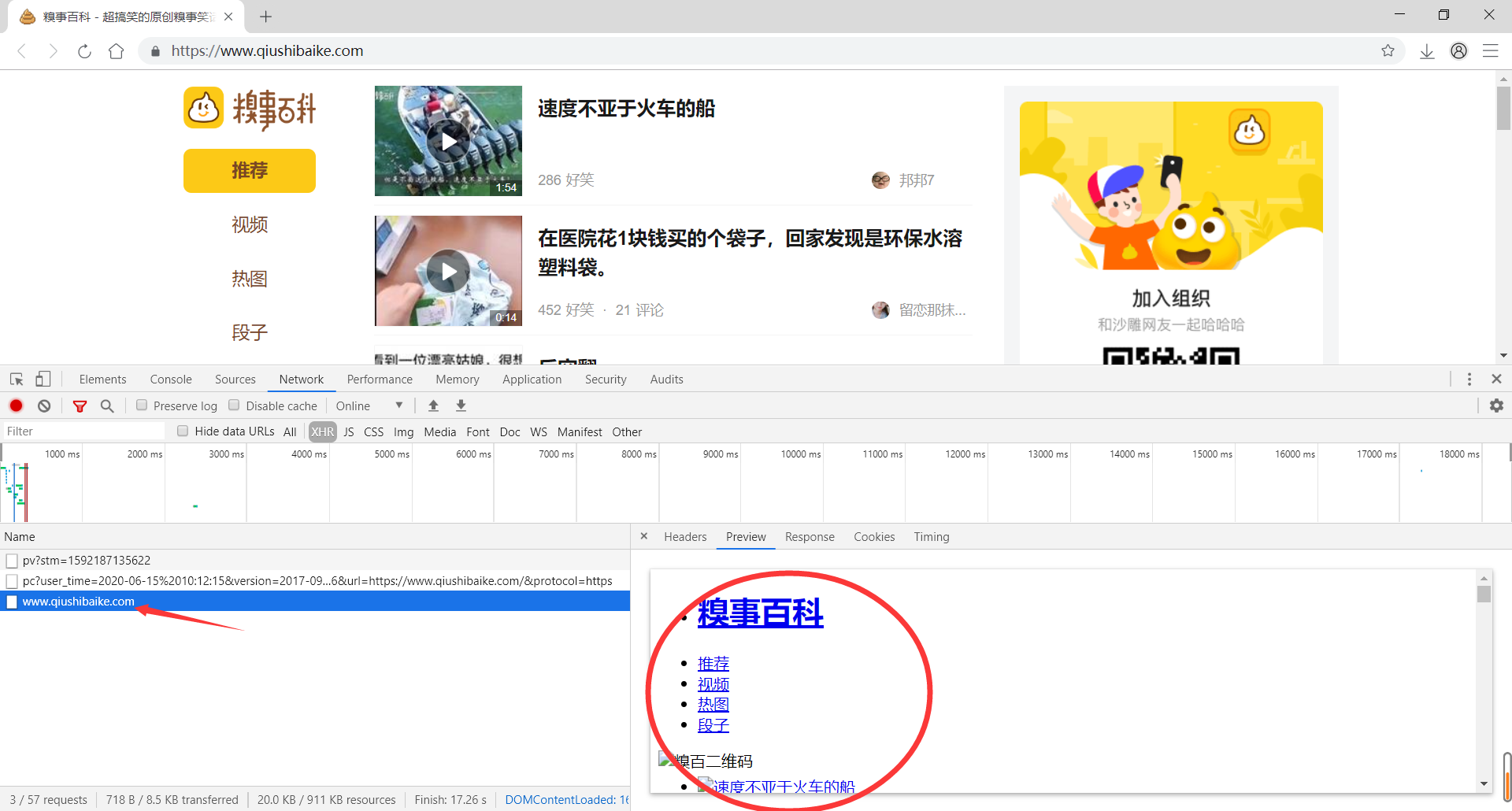The width and height of the screenshot is (1512, 811).
Task: Play the 速度不亚于火车的船 video
Action: tap(448, 141)
